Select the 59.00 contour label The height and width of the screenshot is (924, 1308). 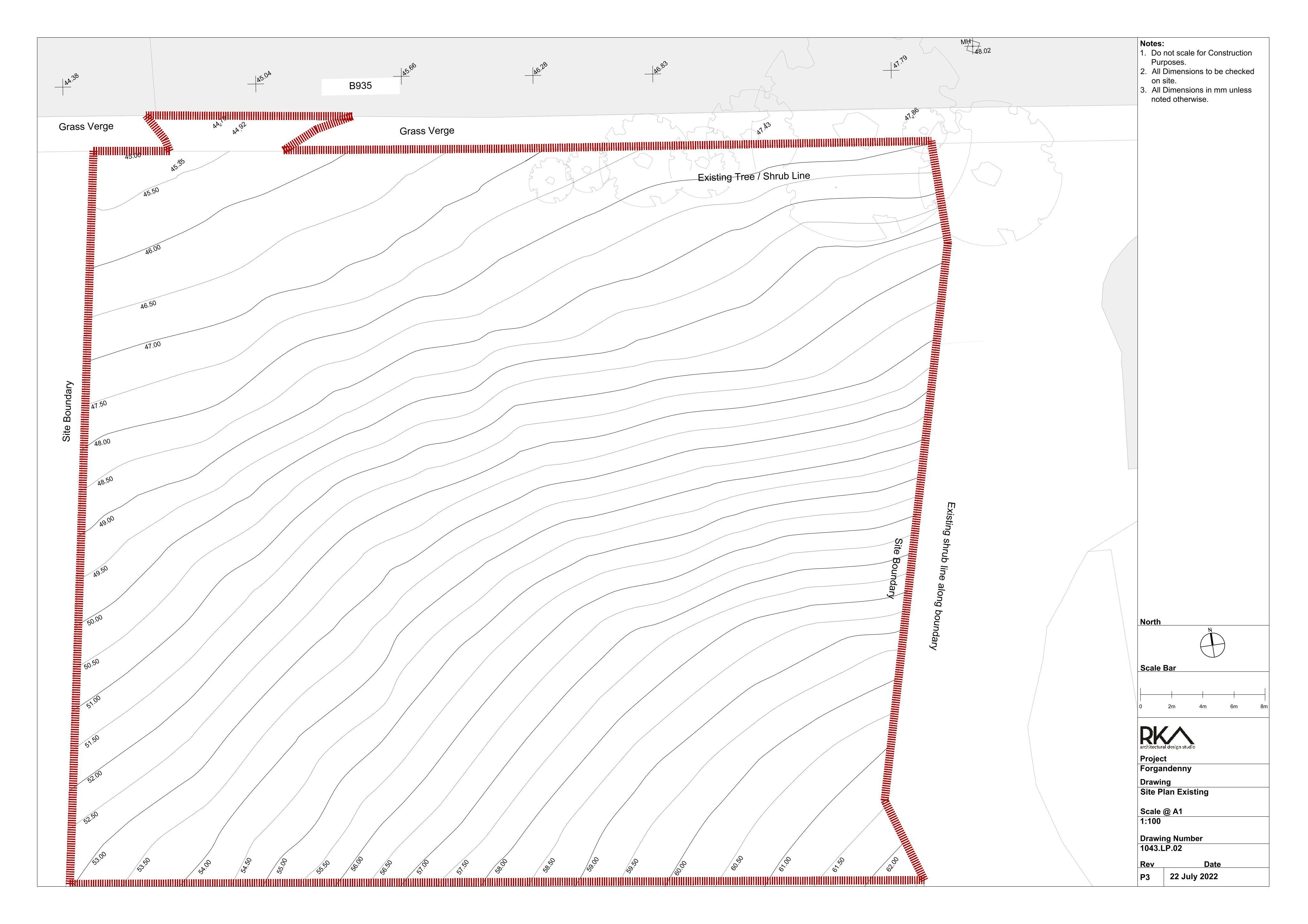click(592, 864)
